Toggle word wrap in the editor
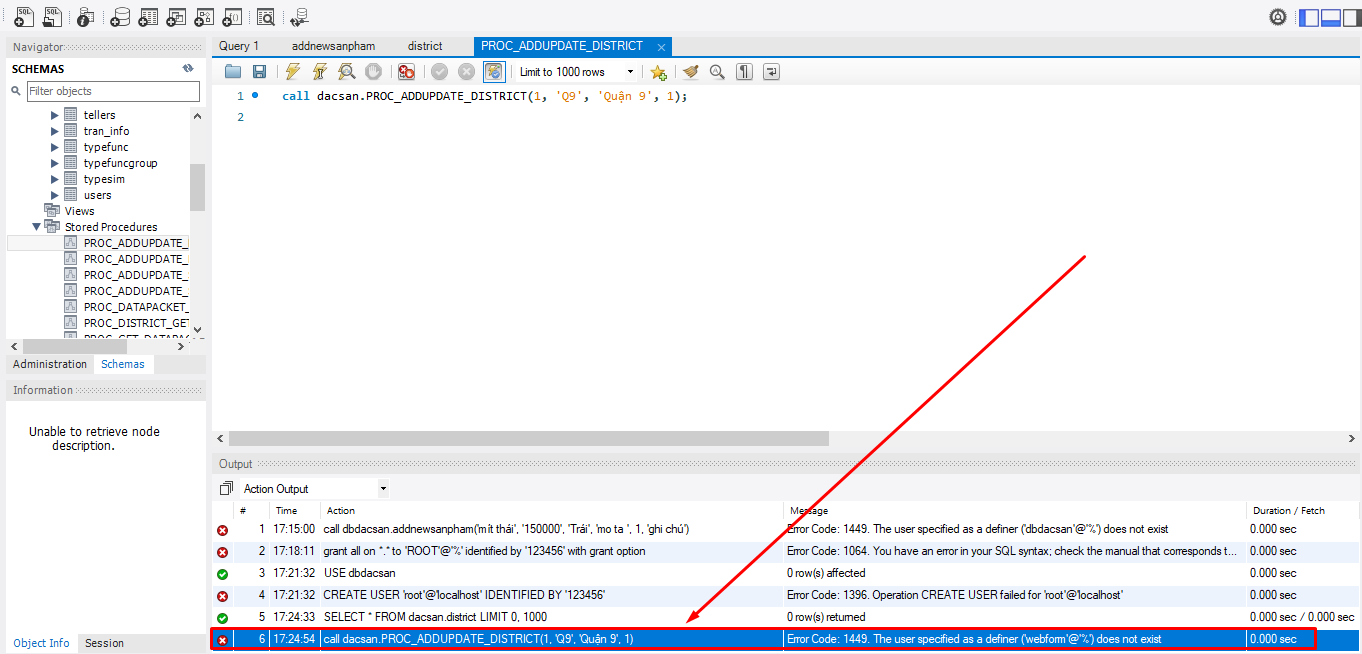Screen dimensions: 1362x654 (771, 72)
